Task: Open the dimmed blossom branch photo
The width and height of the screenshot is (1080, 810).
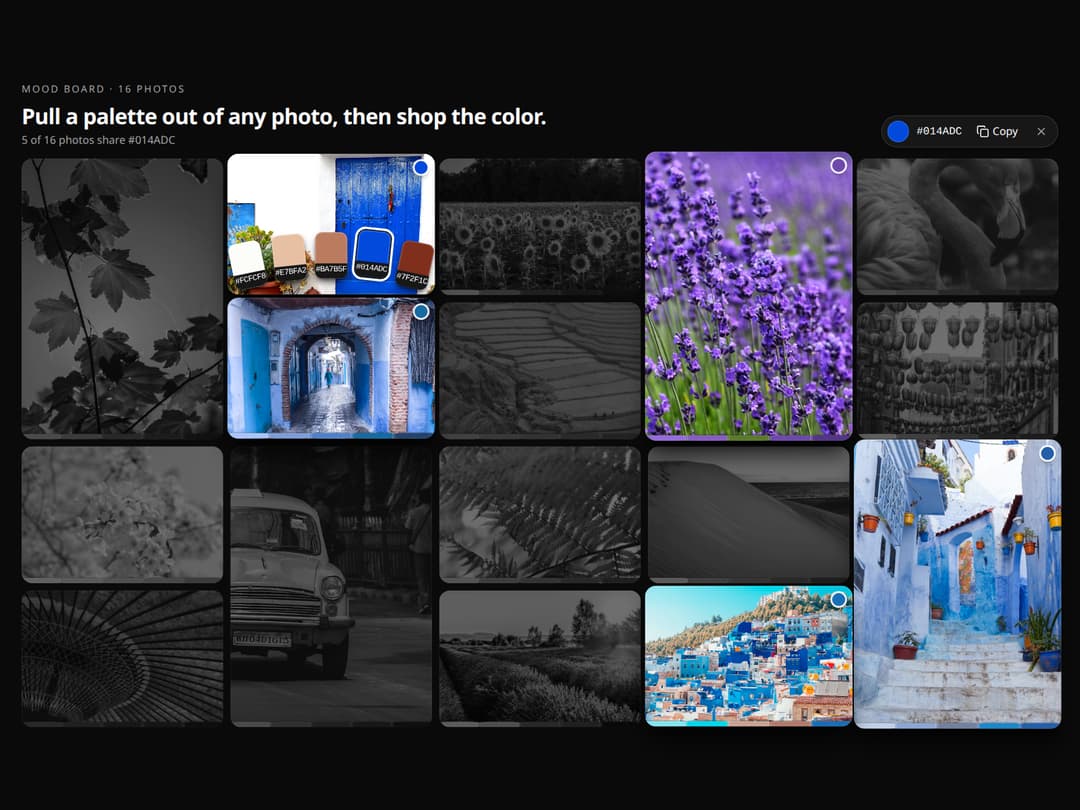Action: pos(123,515)
